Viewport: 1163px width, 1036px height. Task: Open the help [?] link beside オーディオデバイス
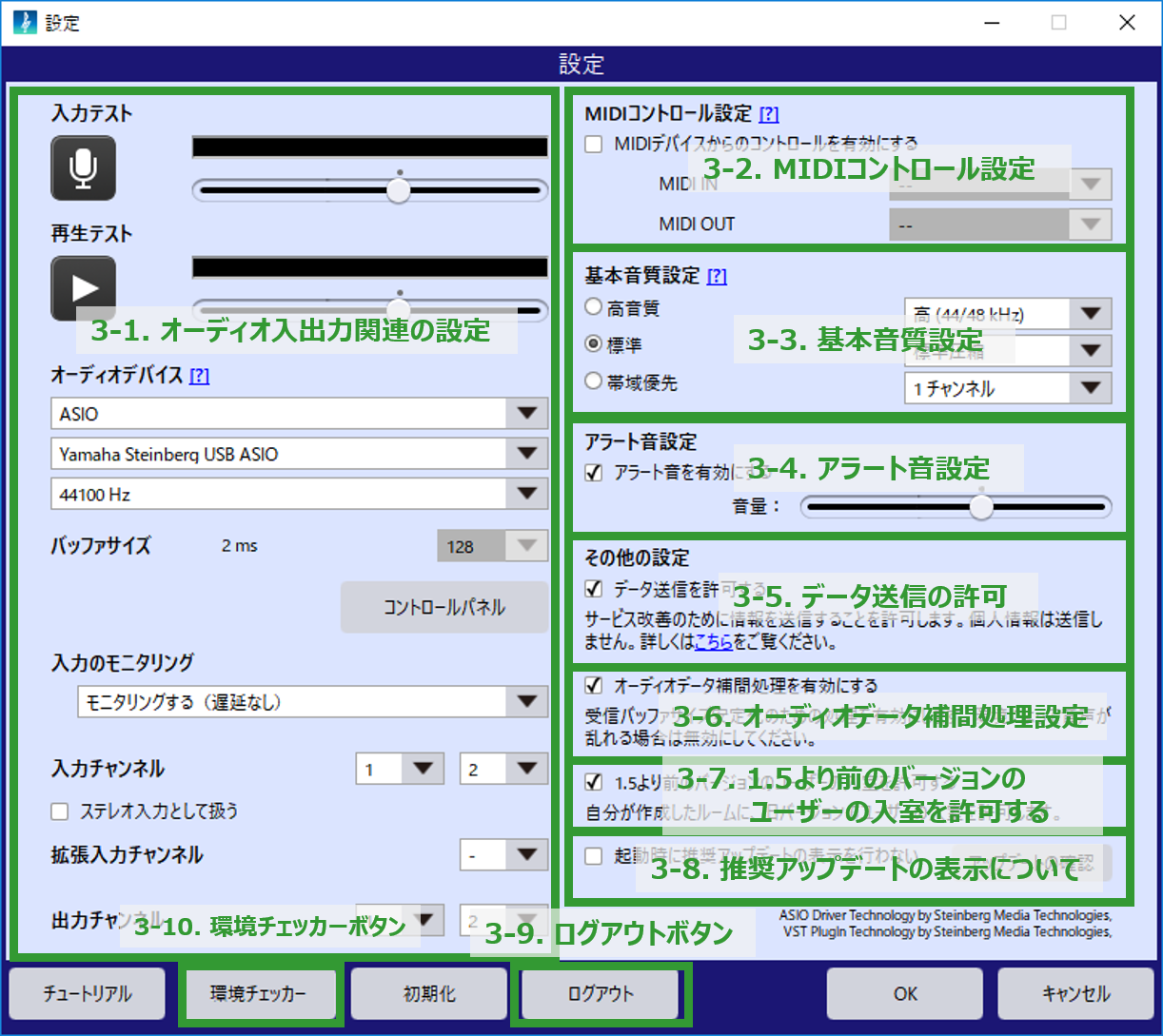pyautogui.click(x=199, y=376)
